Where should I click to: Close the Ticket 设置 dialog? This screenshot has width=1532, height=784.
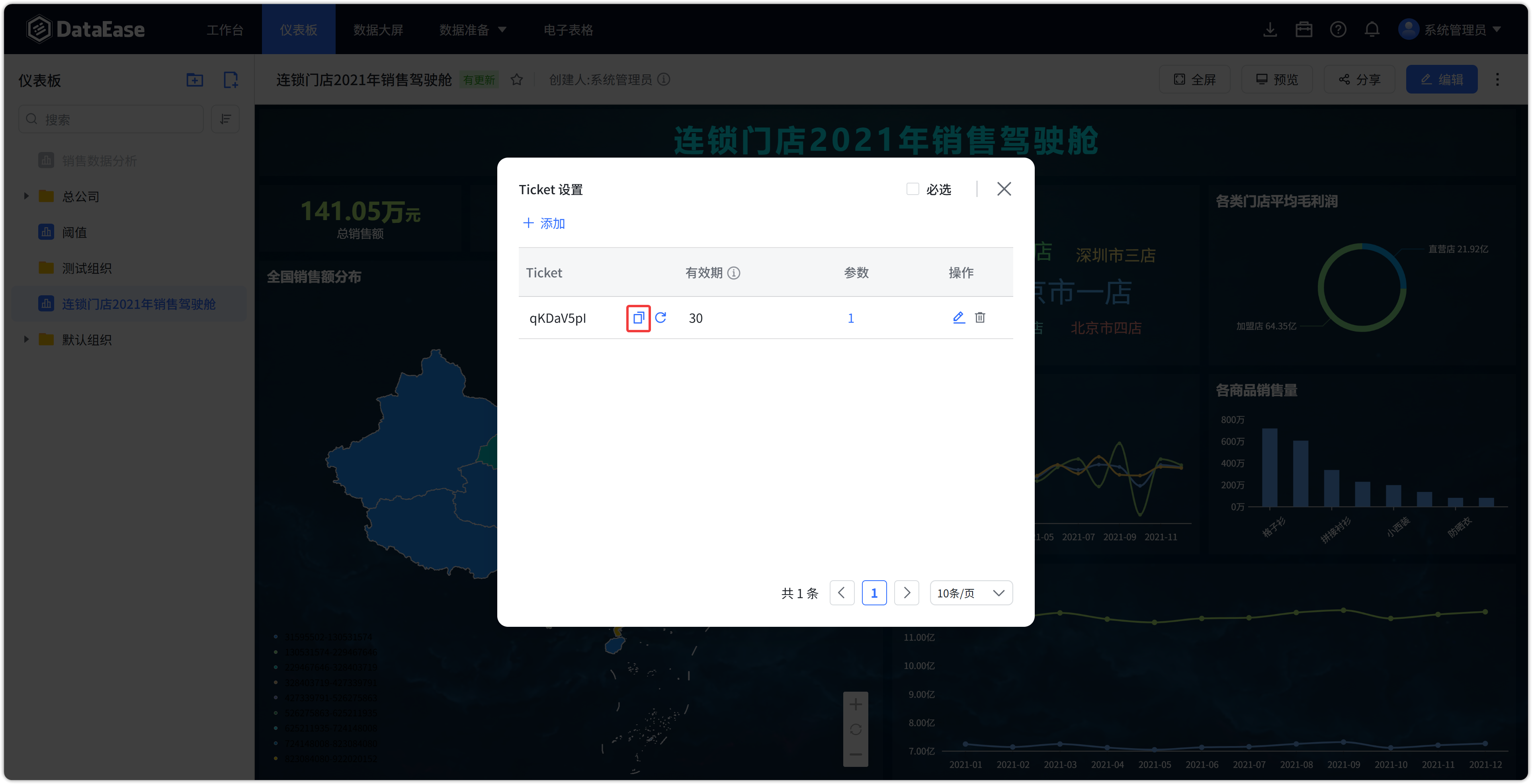tap(1004, 189)
